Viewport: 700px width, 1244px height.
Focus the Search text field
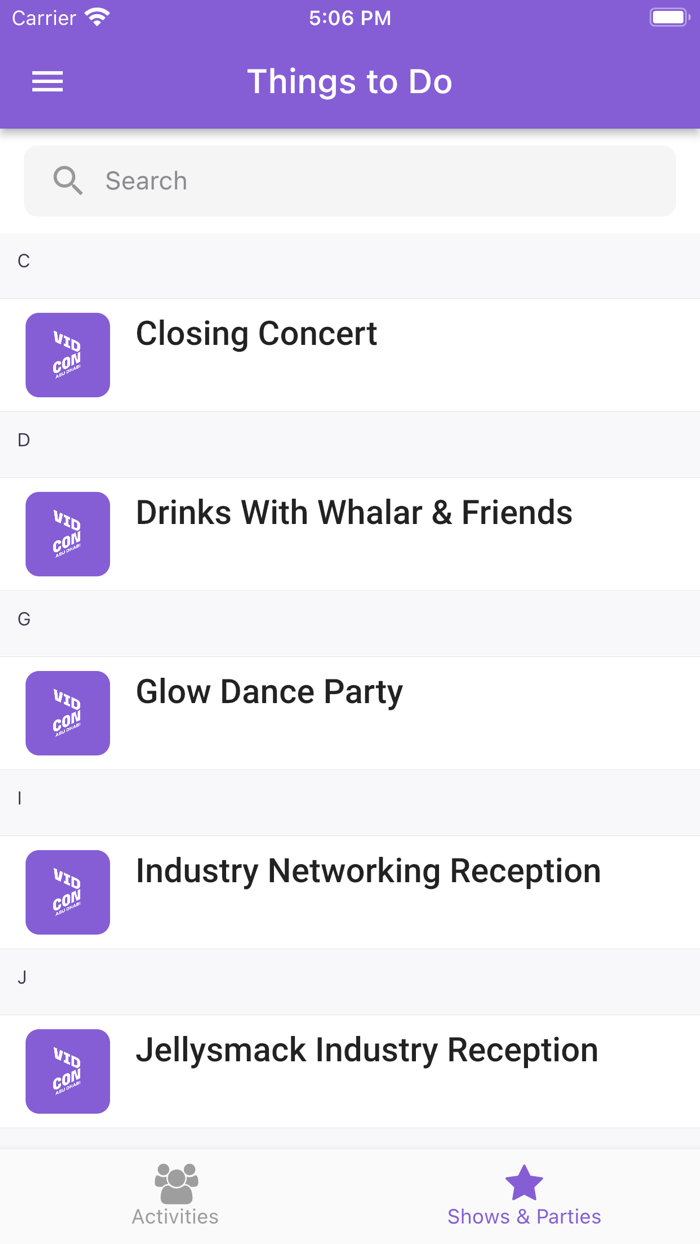pyautogui.click(x=380, y=181)
